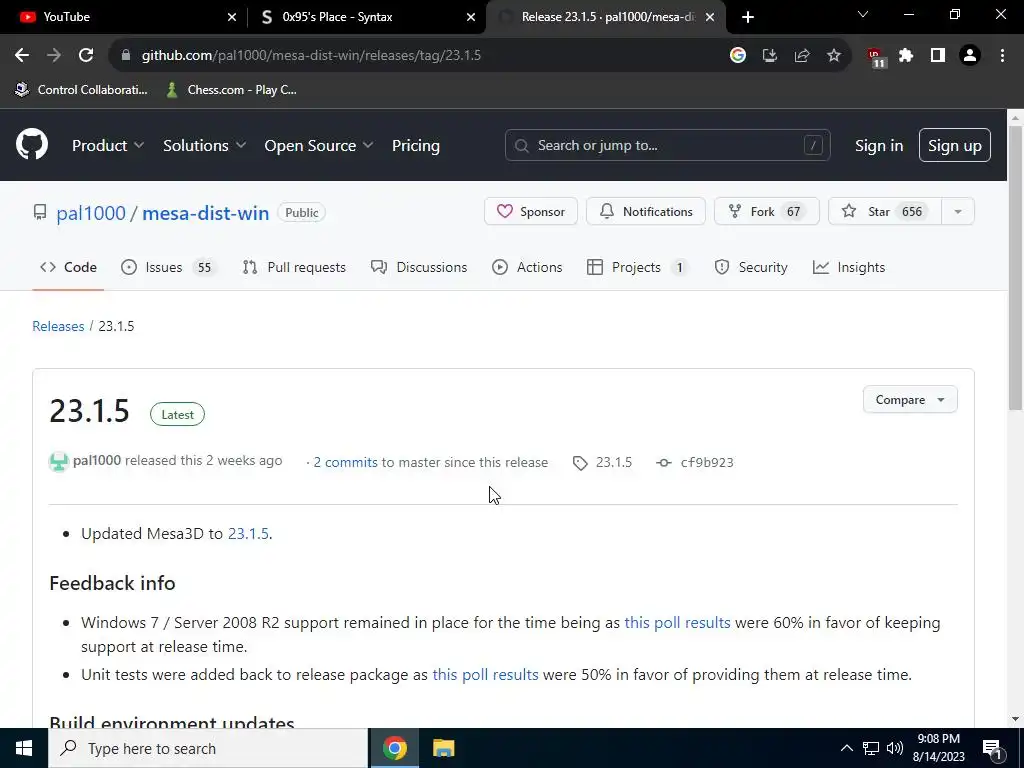Go back using browser back arrow

[22, 56]
